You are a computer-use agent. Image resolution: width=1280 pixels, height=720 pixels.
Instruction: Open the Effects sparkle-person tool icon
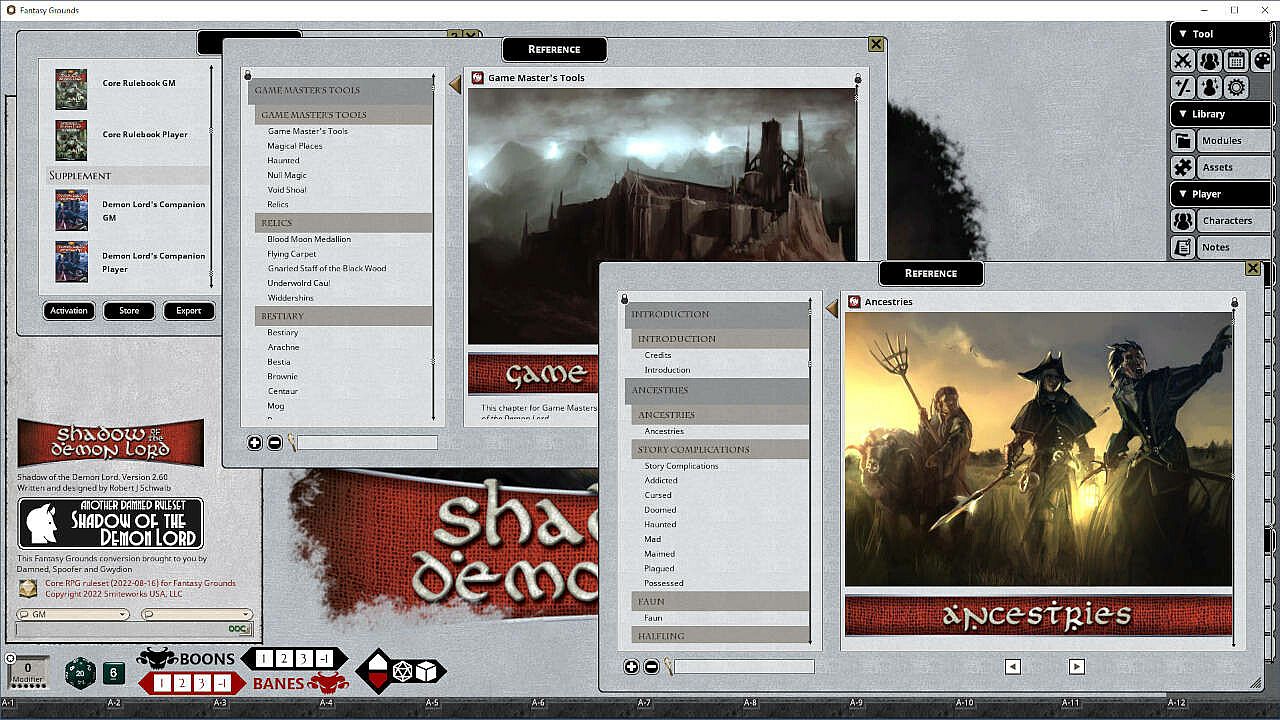(1209, 87)
